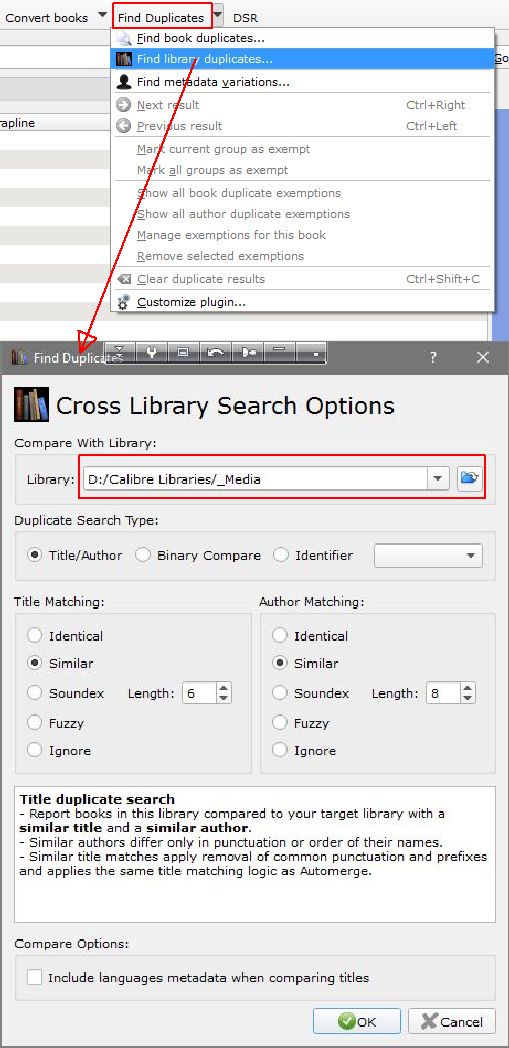
Task: Click the Find metadata variations person icon
Action: [x=124, y=82]
